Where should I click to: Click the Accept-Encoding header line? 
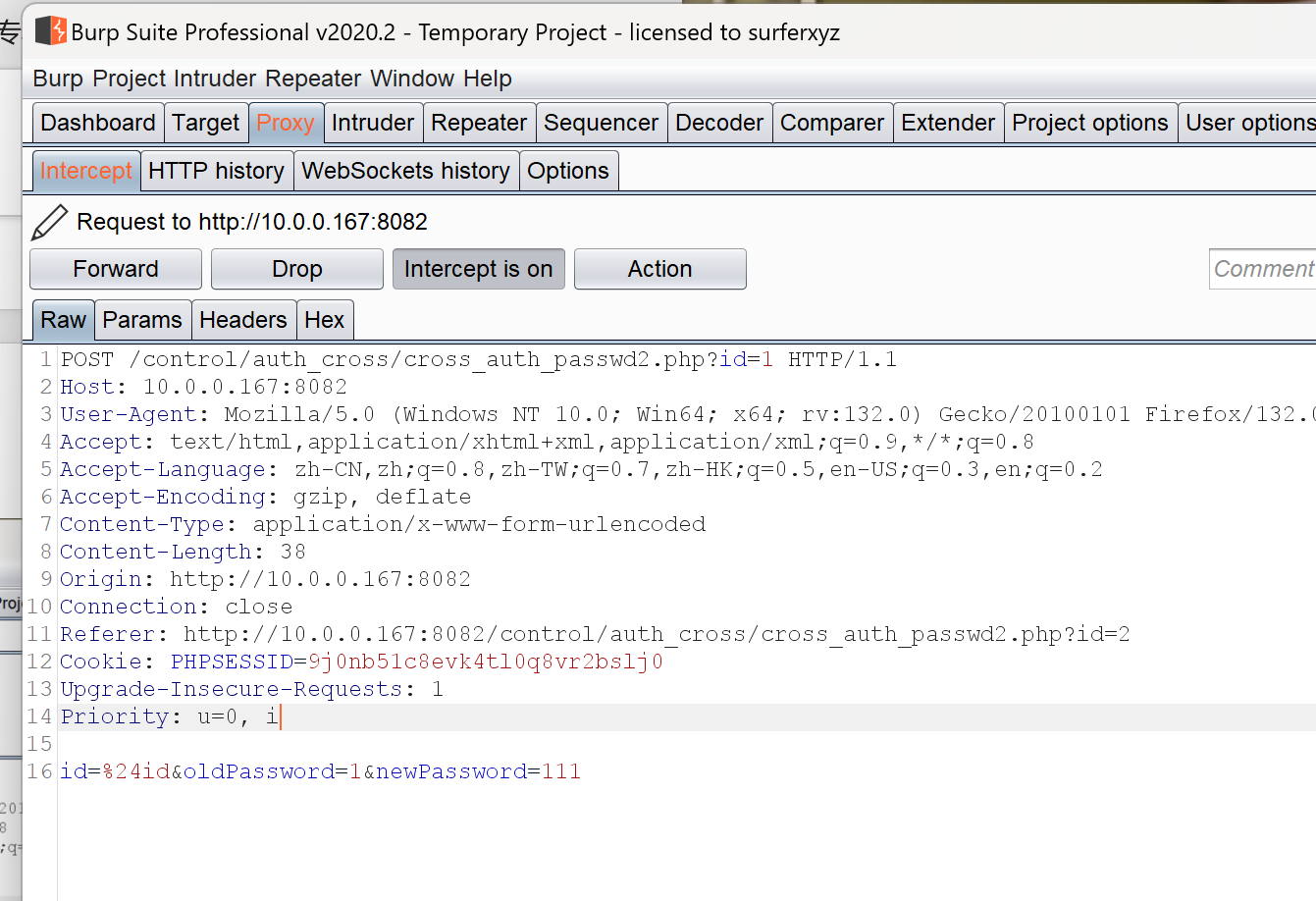pyautogui.click(x=266, y=497)
